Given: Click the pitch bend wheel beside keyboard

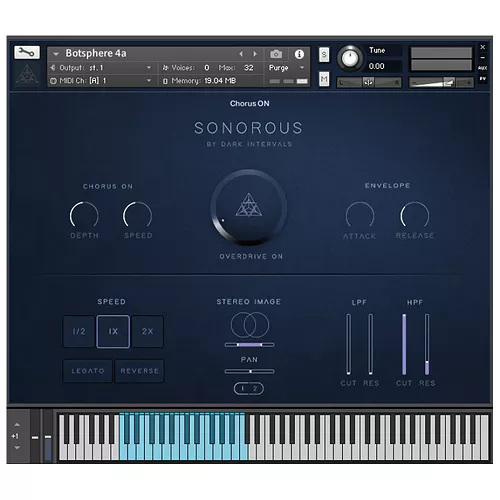Looking at the screenshot, I should pyautogui.click(x=35, y=437).
